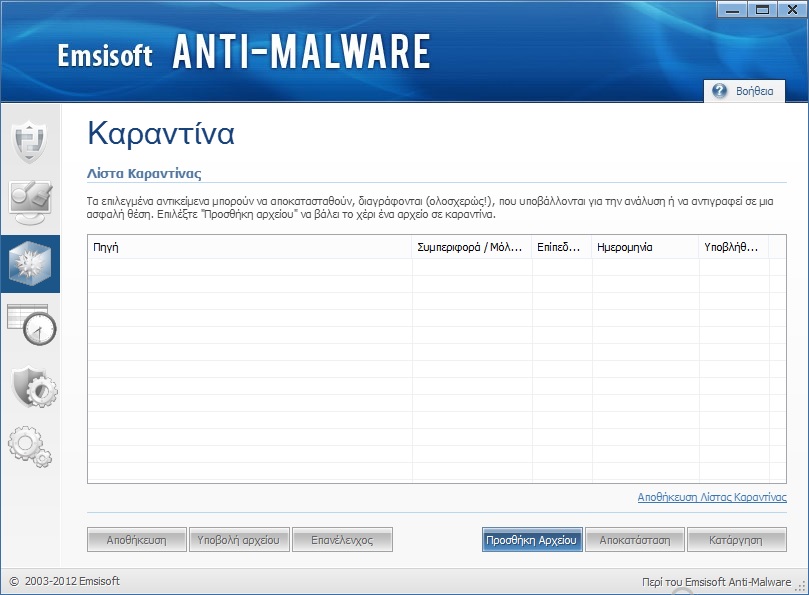The width and height of the screenshot is (809, 595).
Task: Sort by Ημερομηνία column header
Action: (645, 247)
